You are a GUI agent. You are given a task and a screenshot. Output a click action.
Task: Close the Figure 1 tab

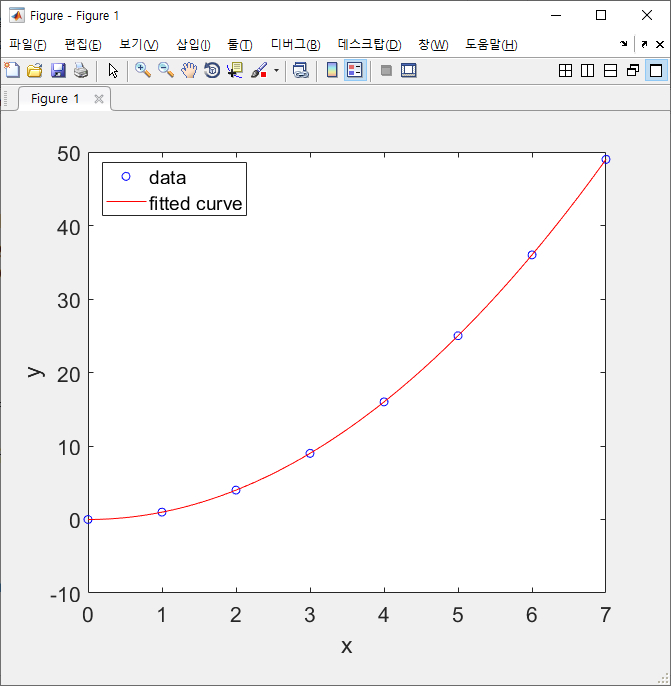click(98, 99)
